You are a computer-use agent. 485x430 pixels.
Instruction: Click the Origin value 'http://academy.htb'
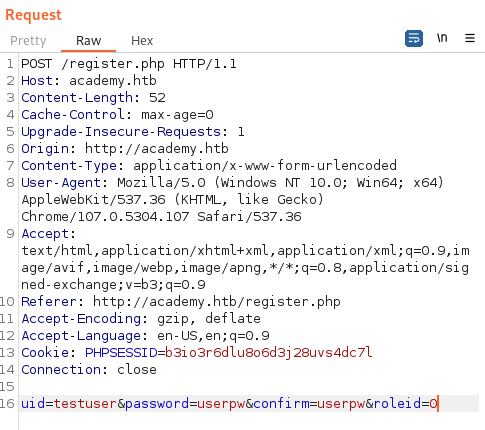(x=157, y=149)
